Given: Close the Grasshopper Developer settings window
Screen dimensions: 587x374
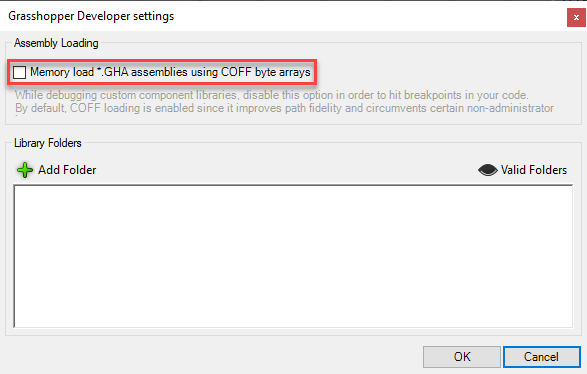Looking at the screenshot, I should pyautogui.click(x=576, y=18).
